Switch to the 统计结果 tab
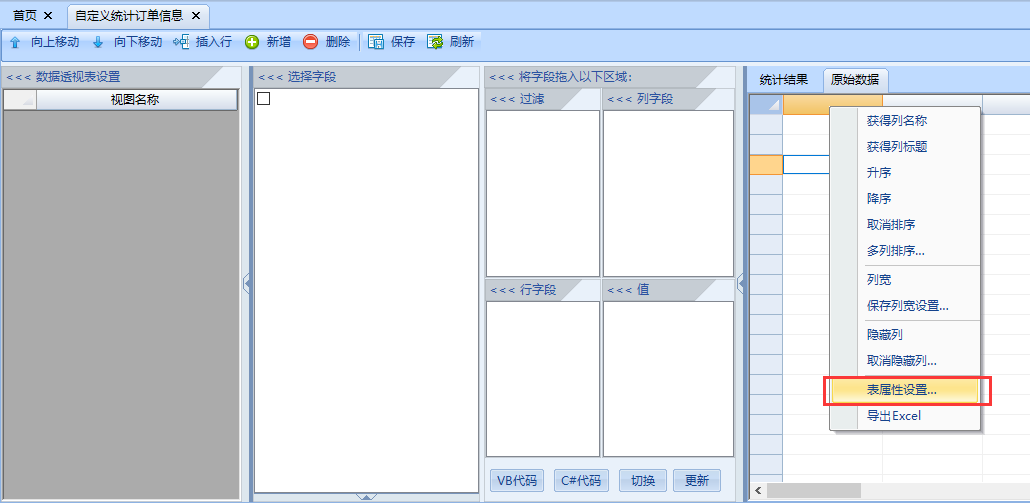This screenshot has width=1030, height=503. (783, 81)
